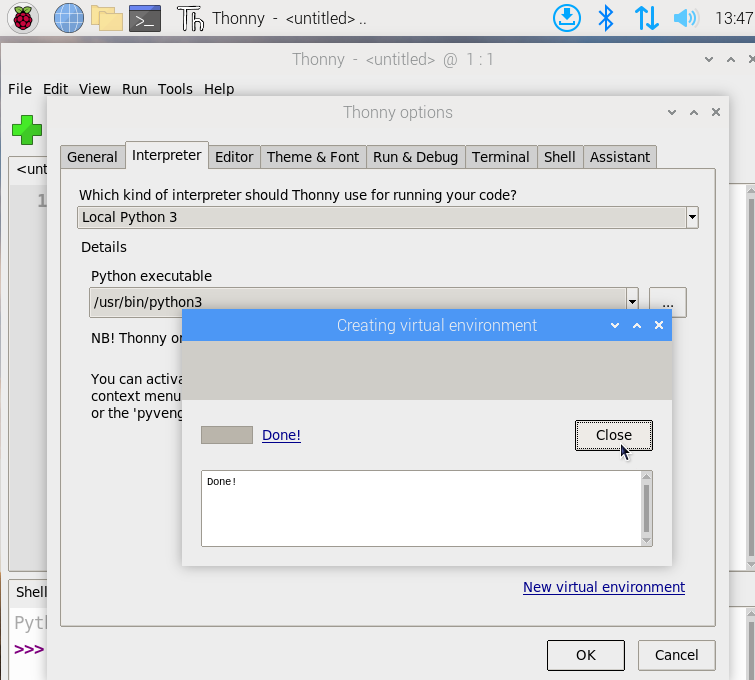
Task: Open the Tools menu in Thonny
Action: pos(175,89)
